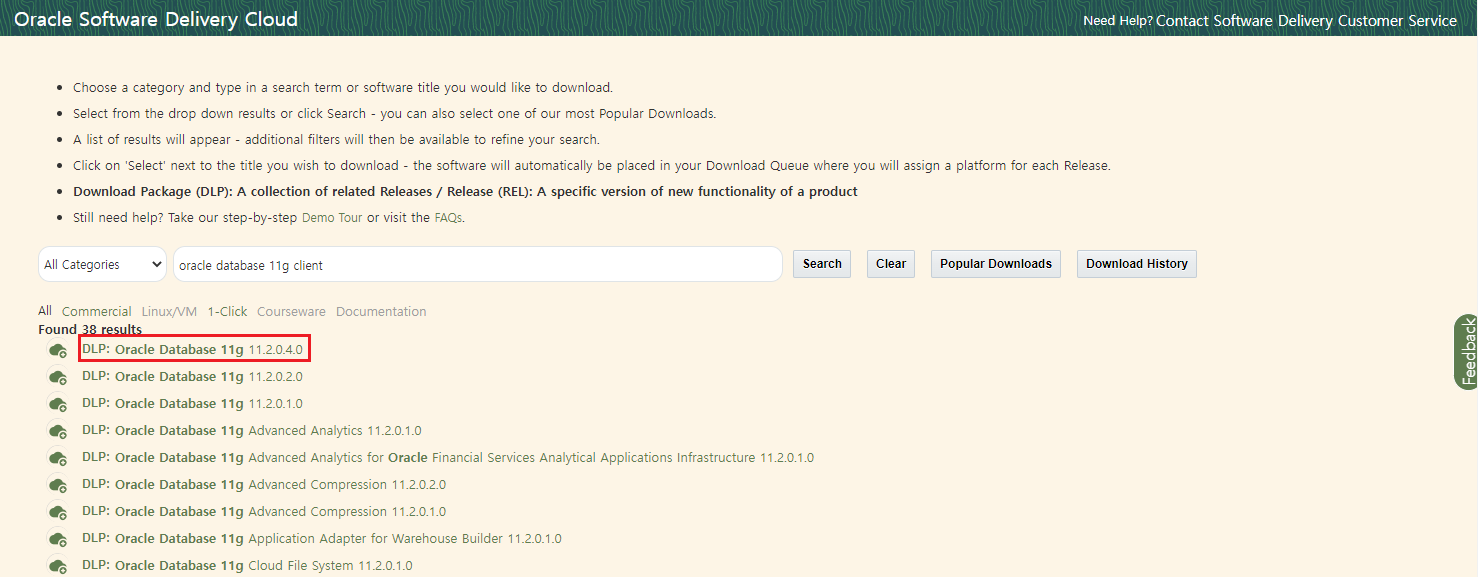Click cloud icon beside Cloud File System 11.2.0.1.0
Image resolution: width=1478 pixels, height=577 pixels.
tap(58, 566)
